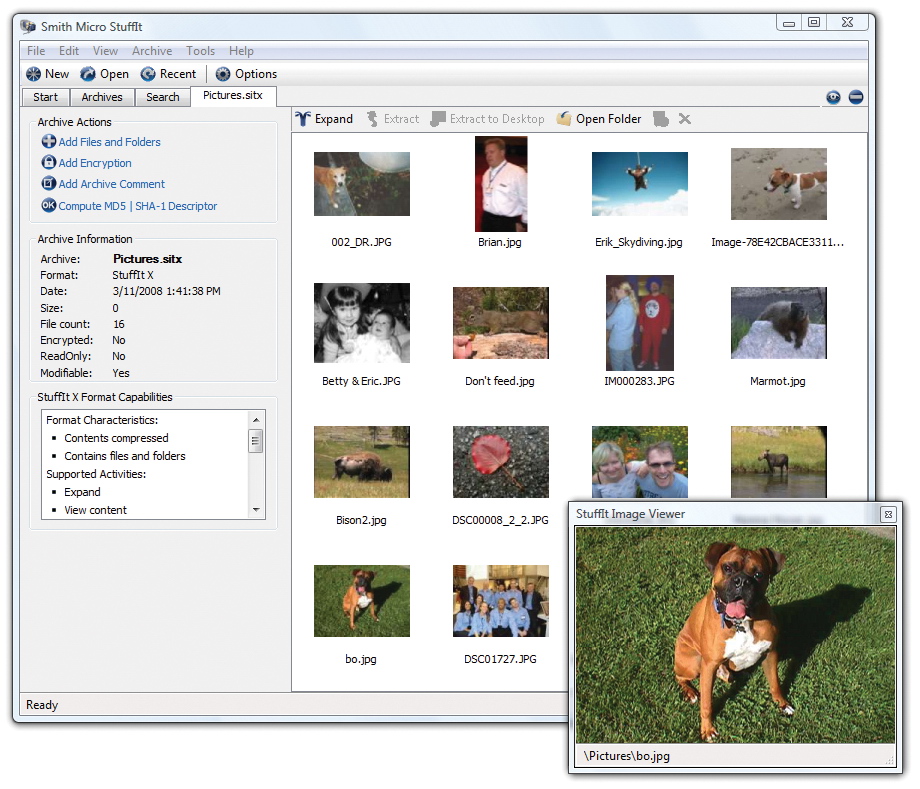Screen dimensions: 920x789
Task: Click the blue minus round icon
Action: click(856, 97)
